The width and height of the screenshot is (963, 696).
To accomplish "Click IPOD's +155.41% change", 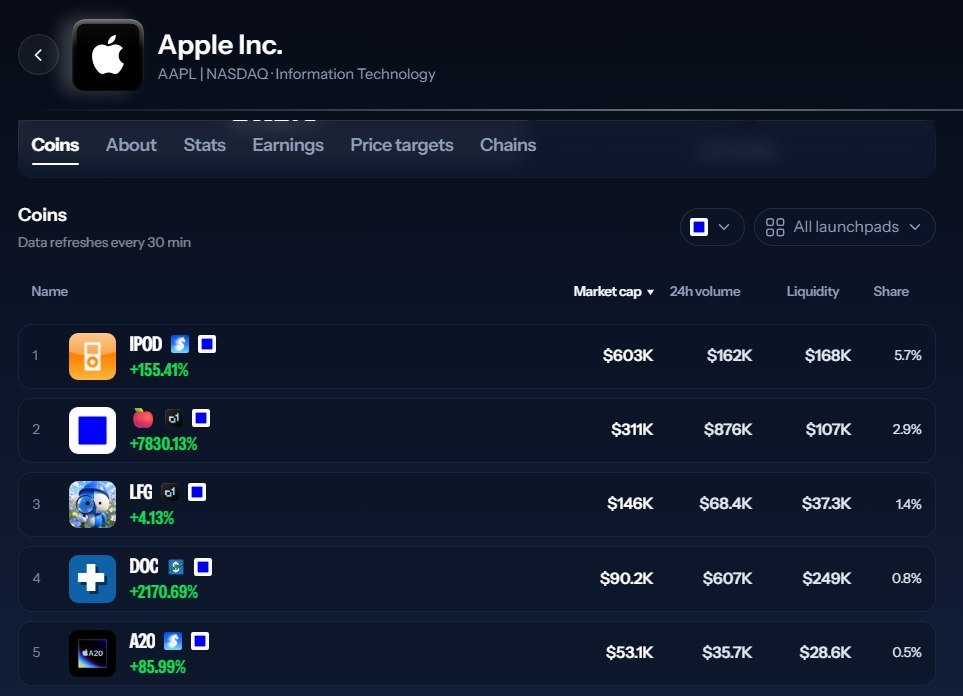I will click(158, 370).
